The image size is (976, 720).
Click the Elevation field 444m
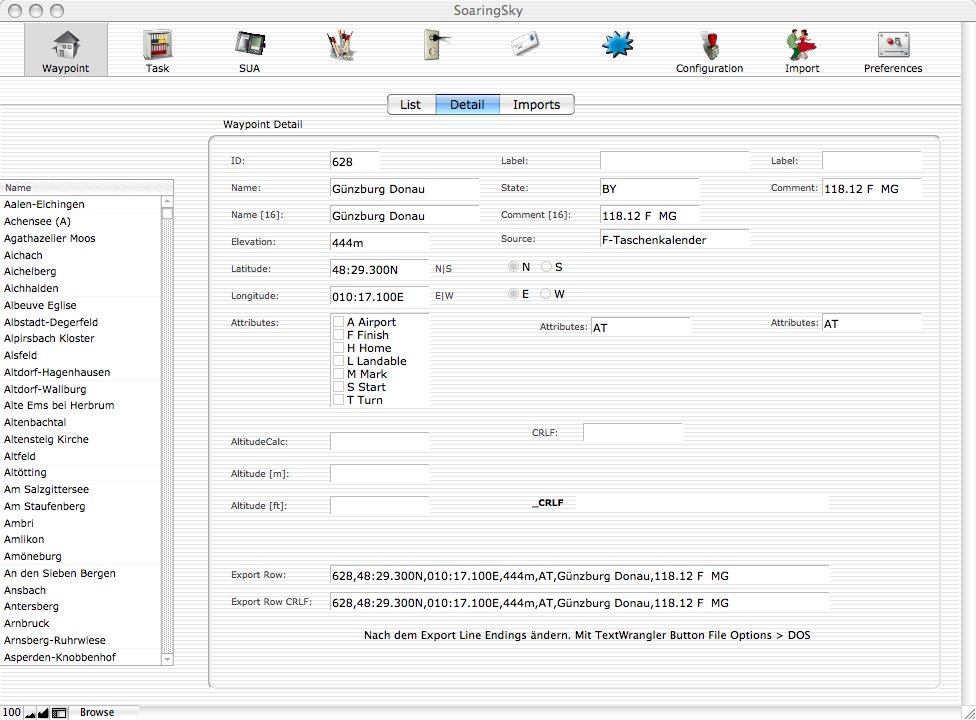point(379,243)
